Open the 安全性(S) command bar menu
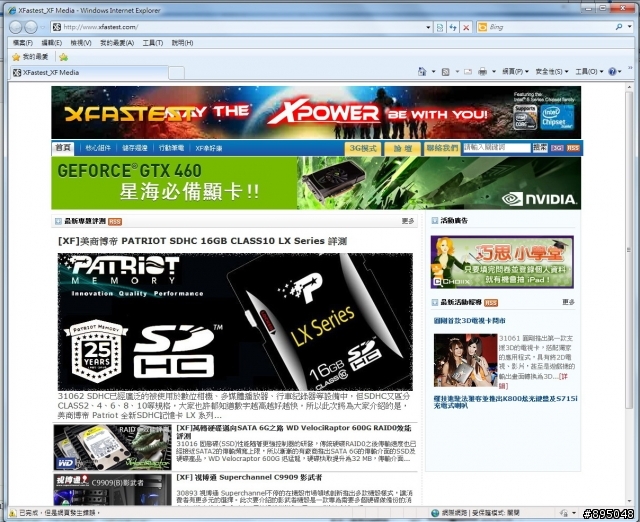 pos(551,72)
